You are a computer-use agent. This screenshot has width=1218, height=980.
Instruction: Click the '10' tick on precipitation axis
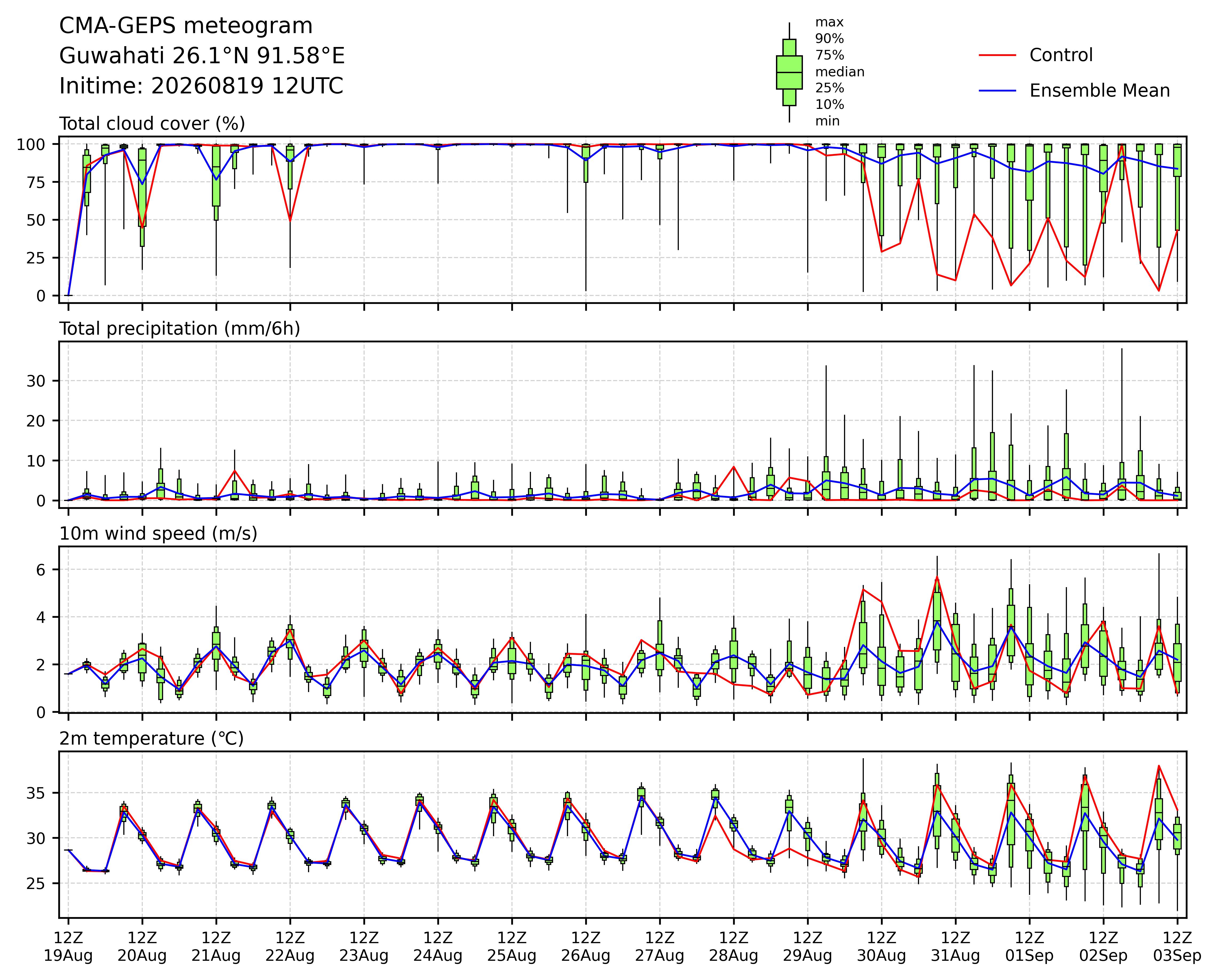(36, 461)
